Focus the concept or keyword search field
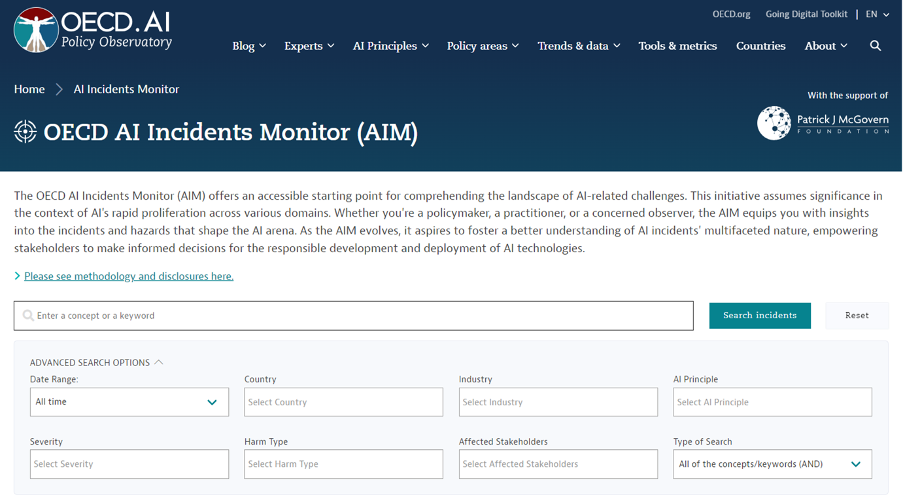 (x=353, y=315)
